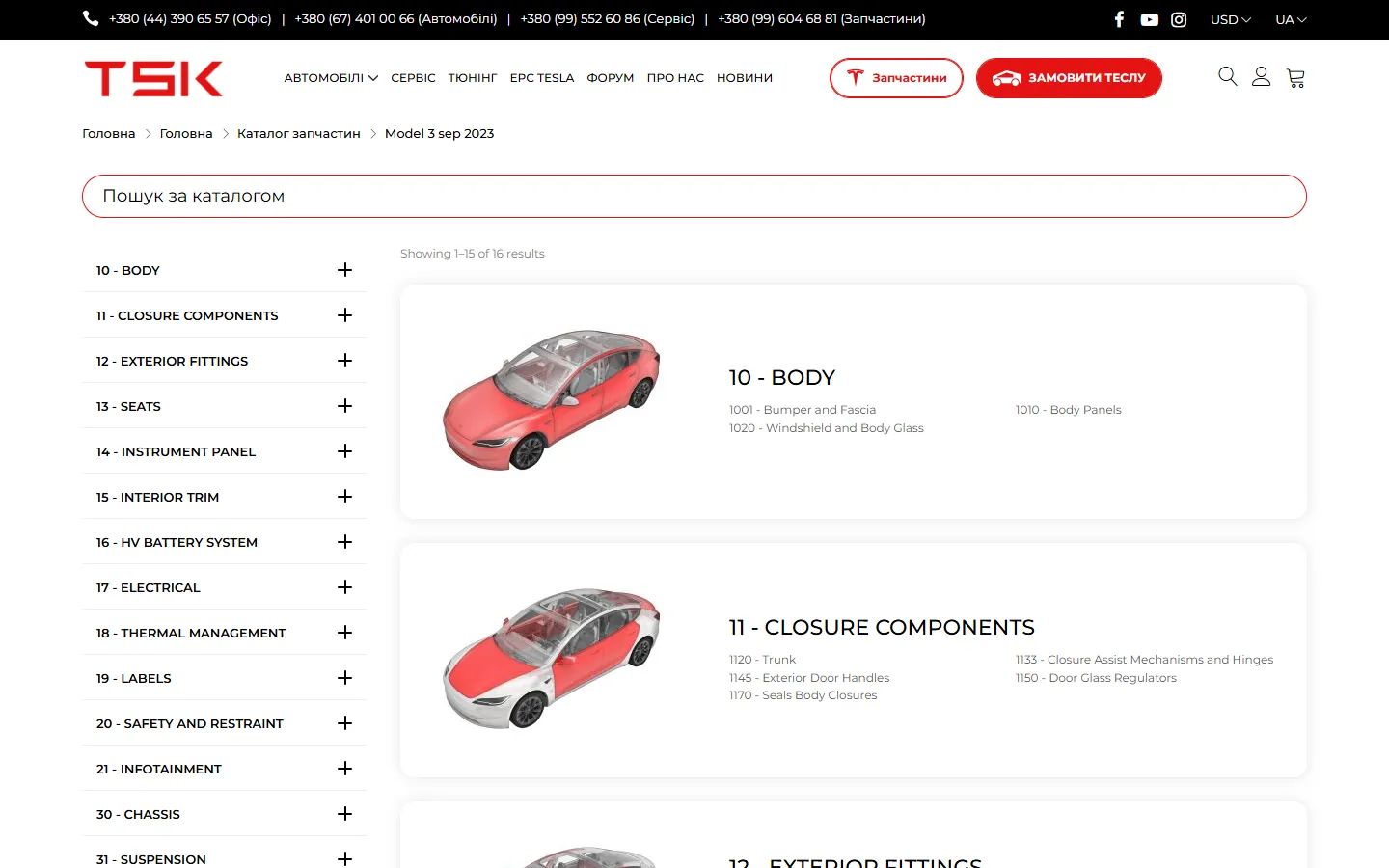Image resolution: width=1389 pixels, height=868 pixels.
Task: Open 1150 - Door Glass Regulators
Action: [x=1096, y=678]
